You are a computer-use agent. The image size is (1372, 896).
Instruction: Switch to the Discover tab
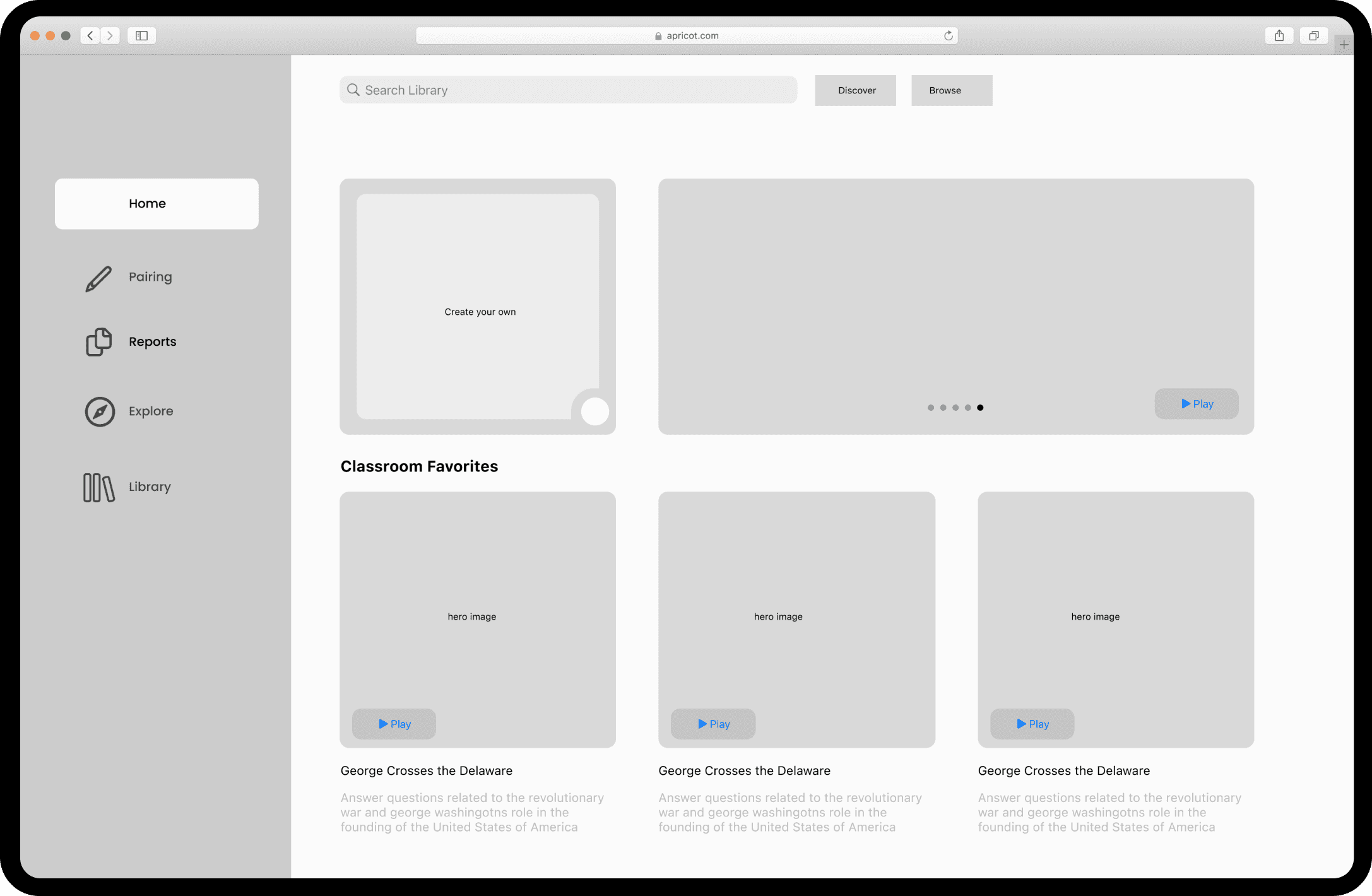[855, 90]
